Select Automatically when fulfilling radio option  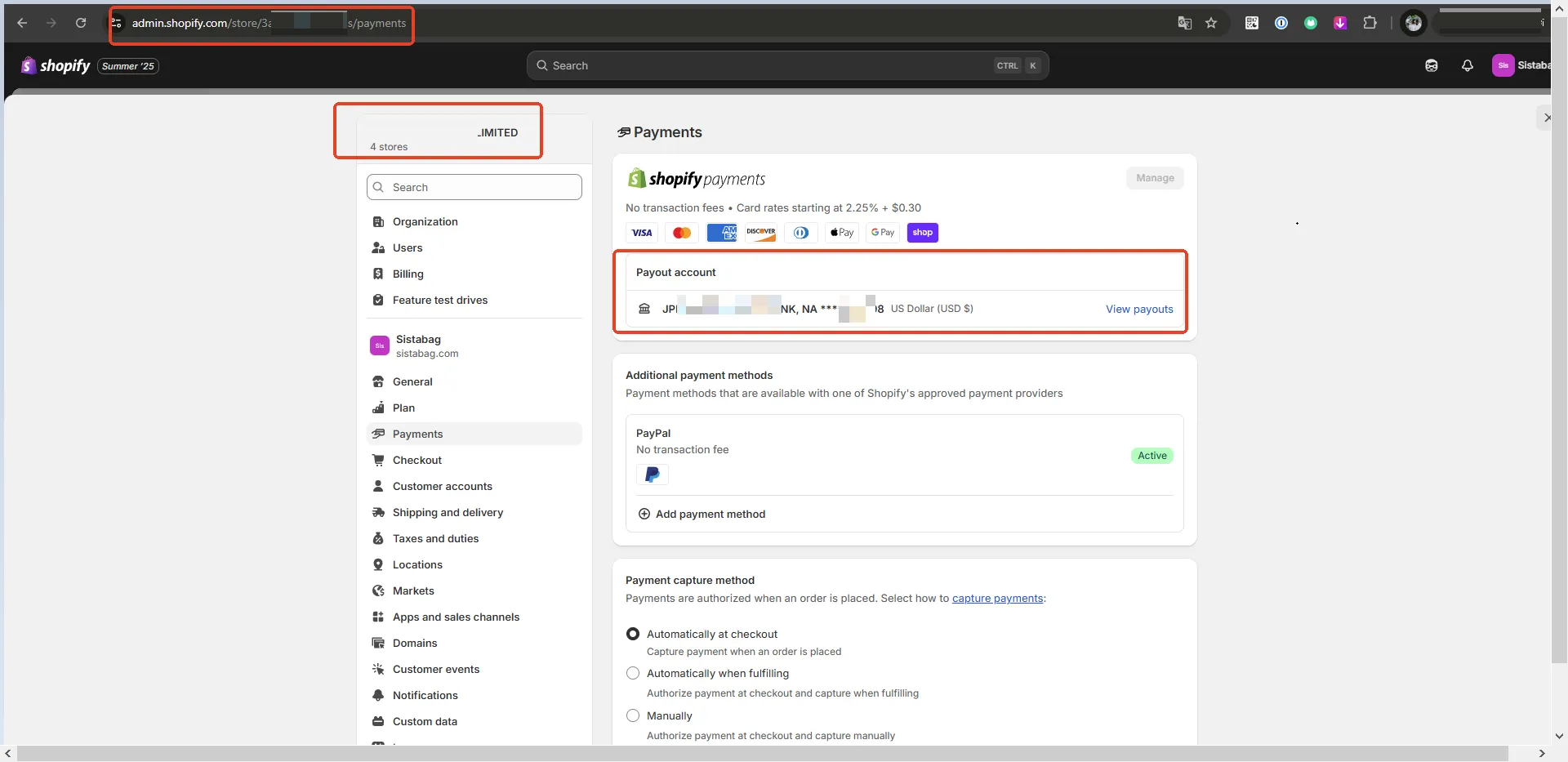click(633, 673)
